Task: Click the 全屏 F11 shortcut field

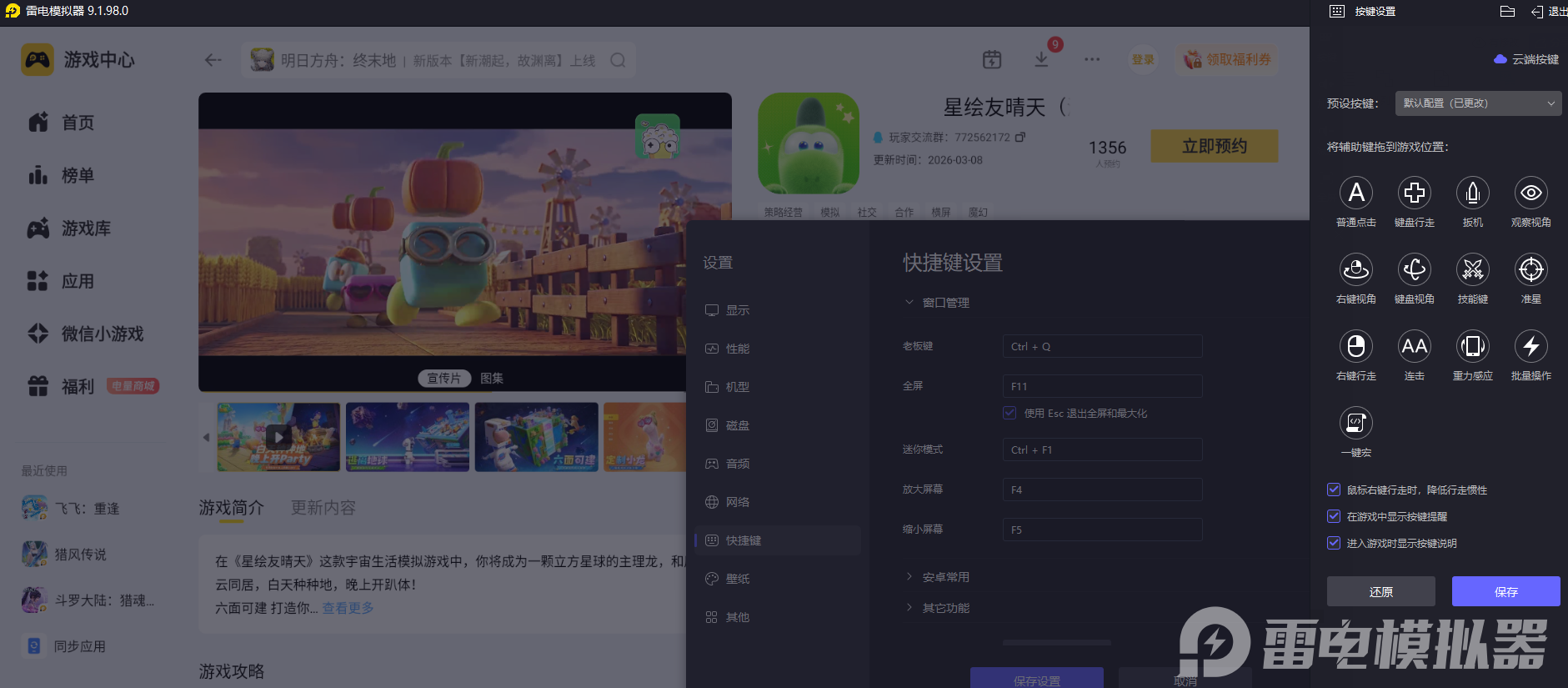Action: pyautogui.click(x=1103, y=386)
